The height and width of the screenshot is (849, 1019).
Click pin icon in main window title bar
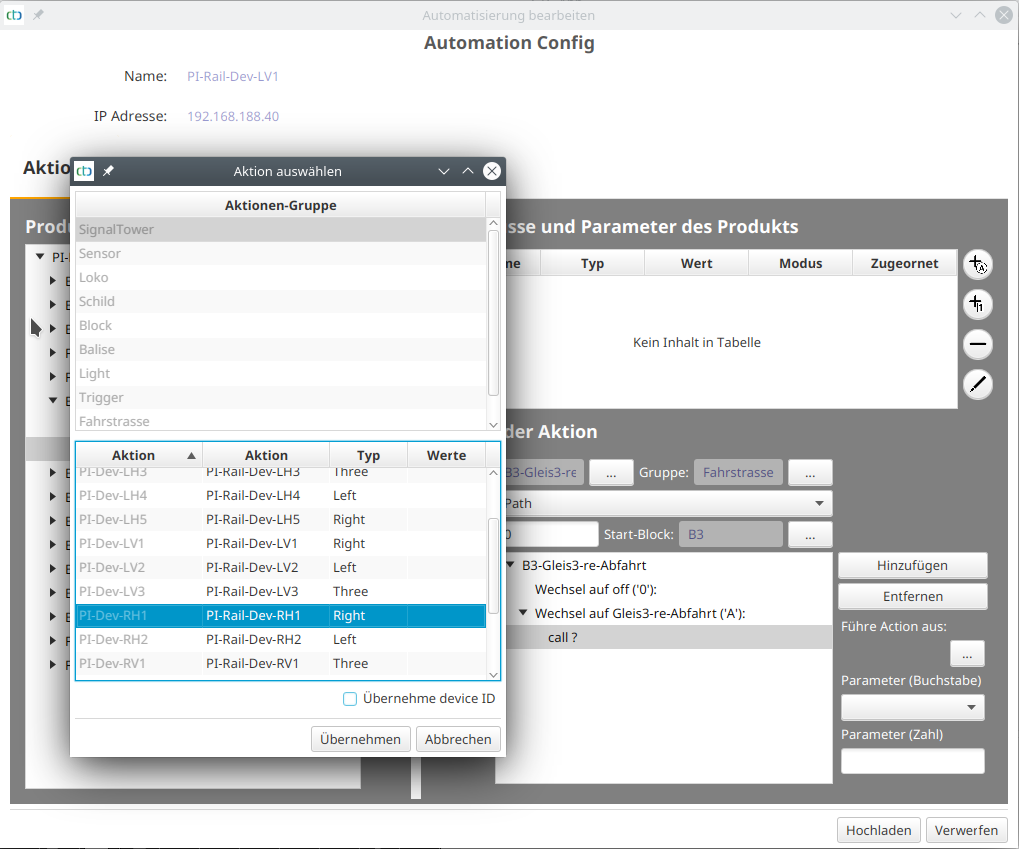[x=38, y=15]
